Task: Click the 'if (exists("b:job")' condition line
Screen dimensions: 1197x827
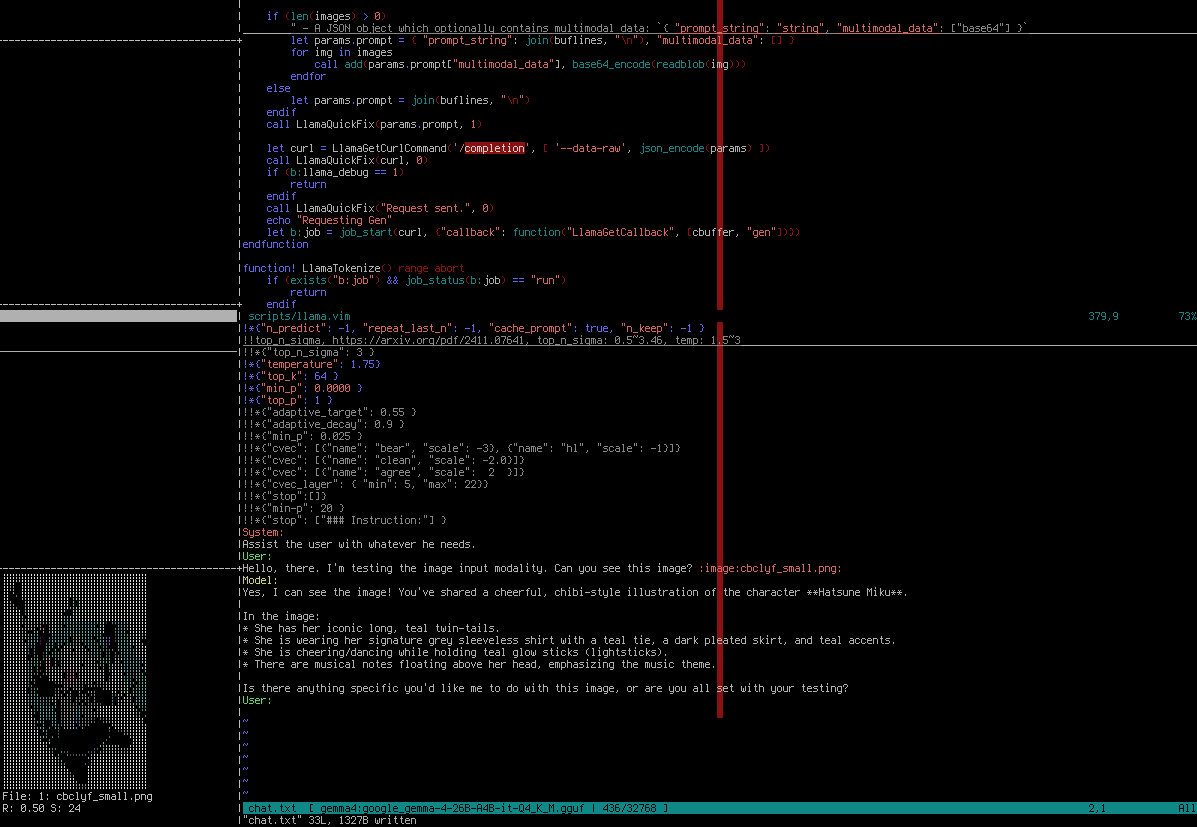Action: pos(416,280)
